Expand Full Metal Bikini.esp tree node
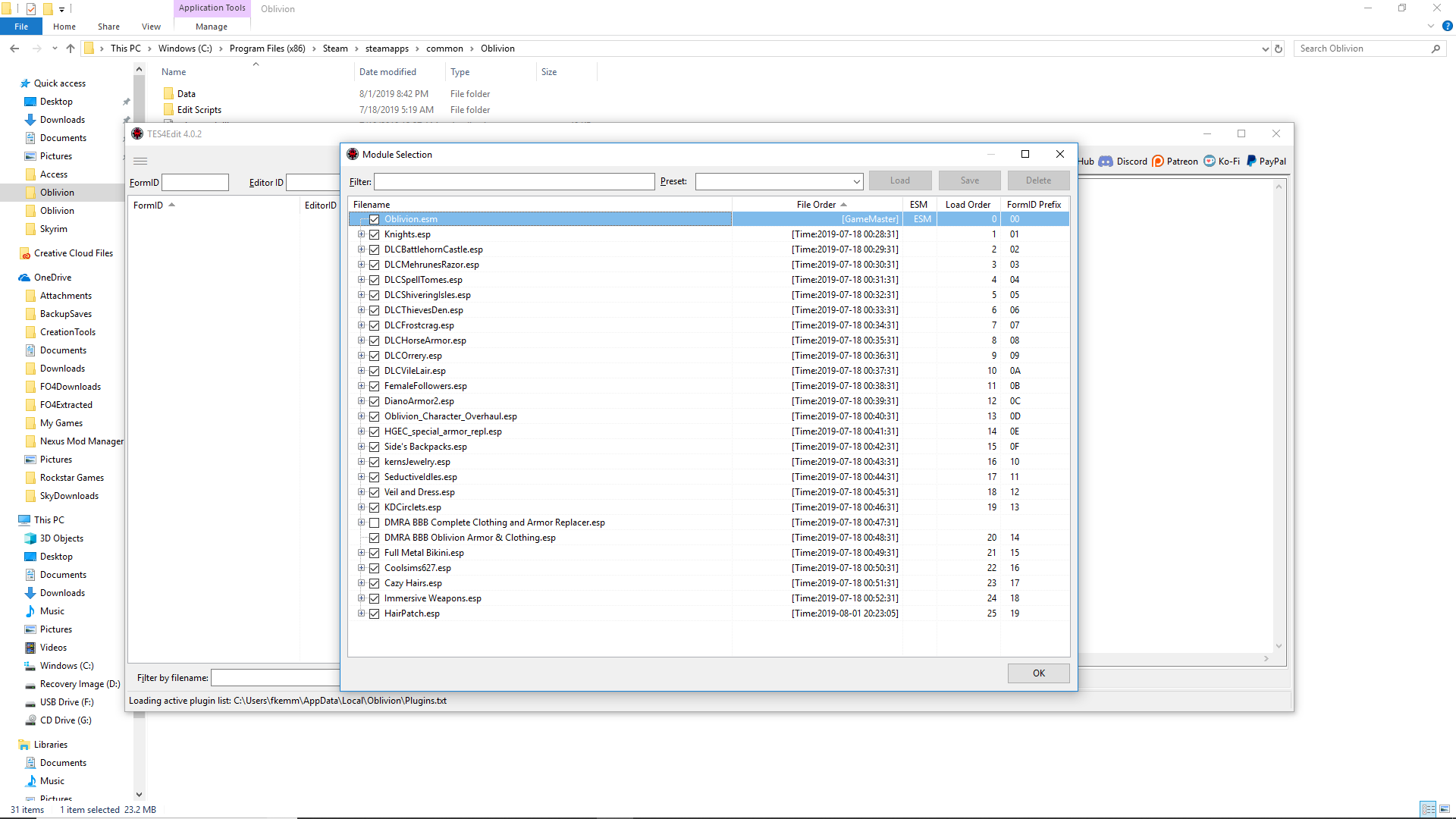The width and height of the screenshot is (1456, 819). (362, 553)
